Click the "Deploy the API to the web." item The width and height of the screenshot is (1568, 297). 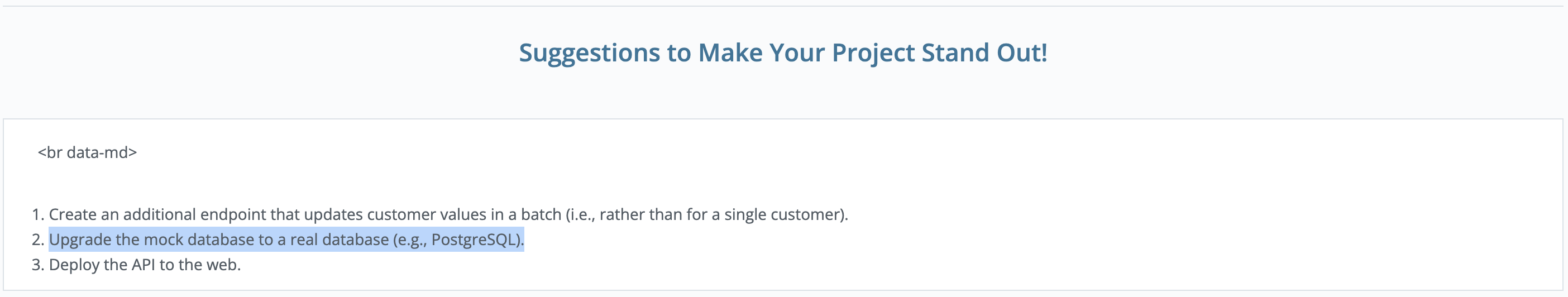click(x=145, y=265)
